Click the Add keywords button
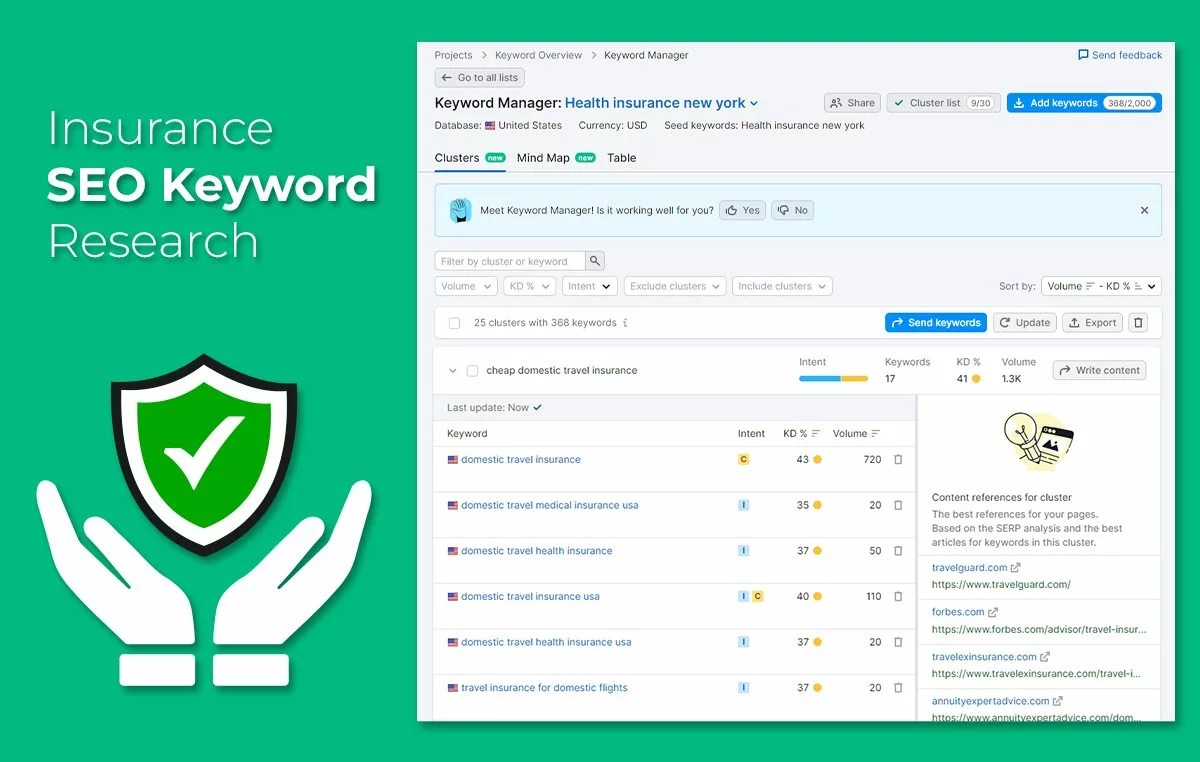The image size is (1200, 762). click(x=1084, y=103)
